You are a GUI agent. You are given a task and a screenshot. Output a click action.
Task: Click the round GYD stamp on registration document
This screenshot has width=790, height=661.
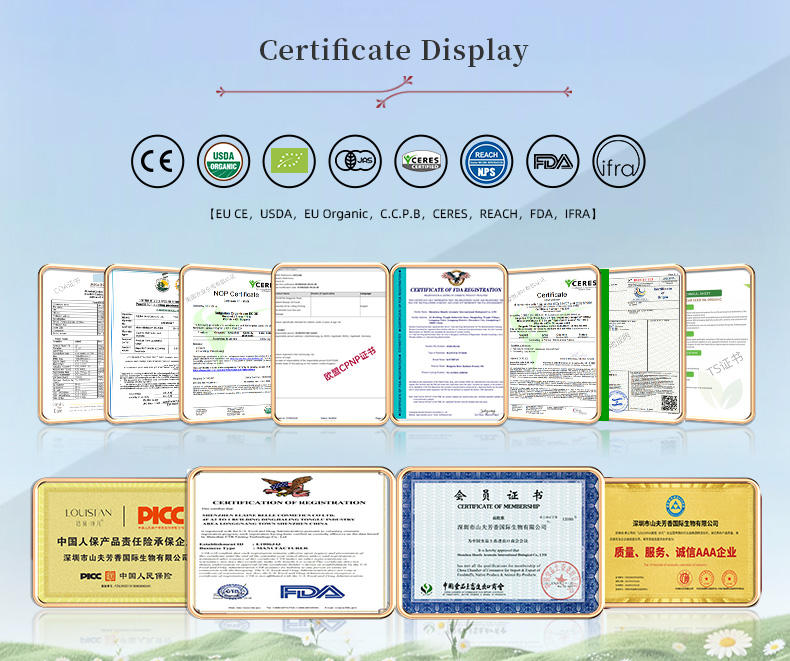pos(232,592)
